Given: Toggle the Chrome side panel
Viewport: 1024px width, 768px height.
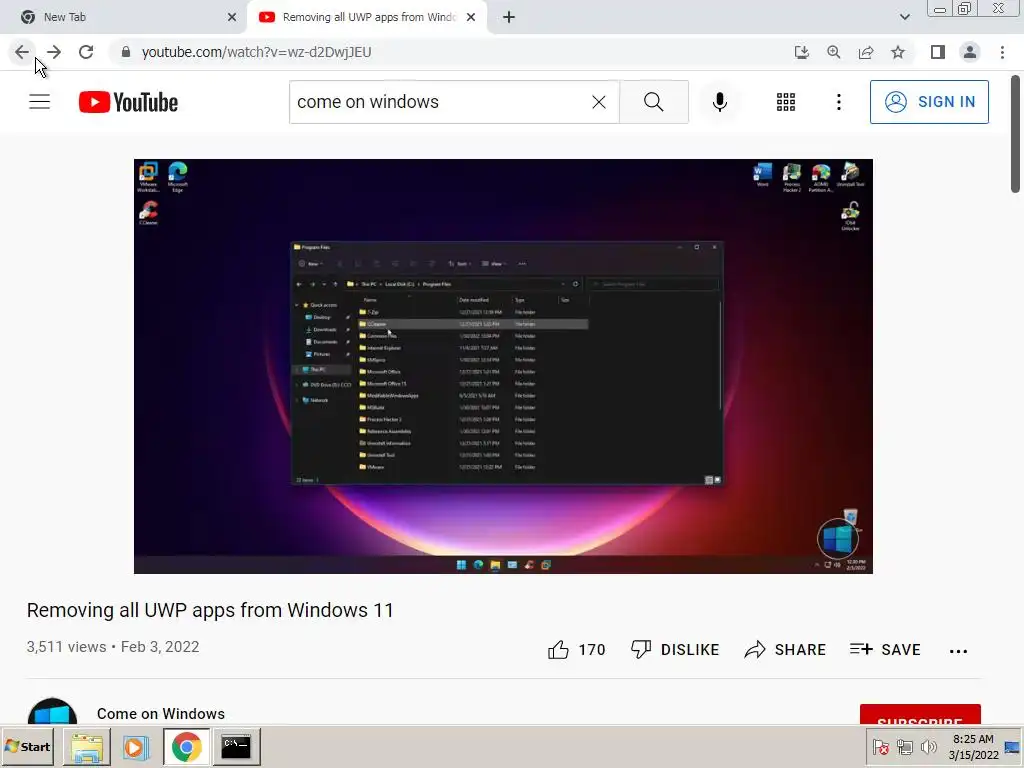Looking at the screenshot, I should tap(938, 52).
